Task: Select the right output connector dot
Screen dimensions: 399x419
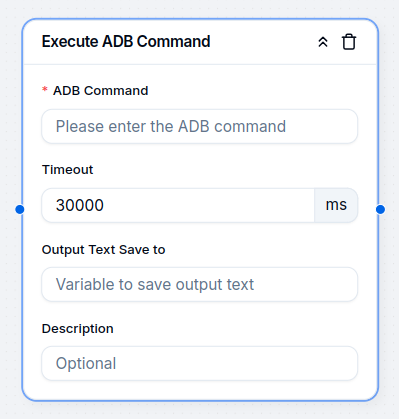Action: (380, 209)
